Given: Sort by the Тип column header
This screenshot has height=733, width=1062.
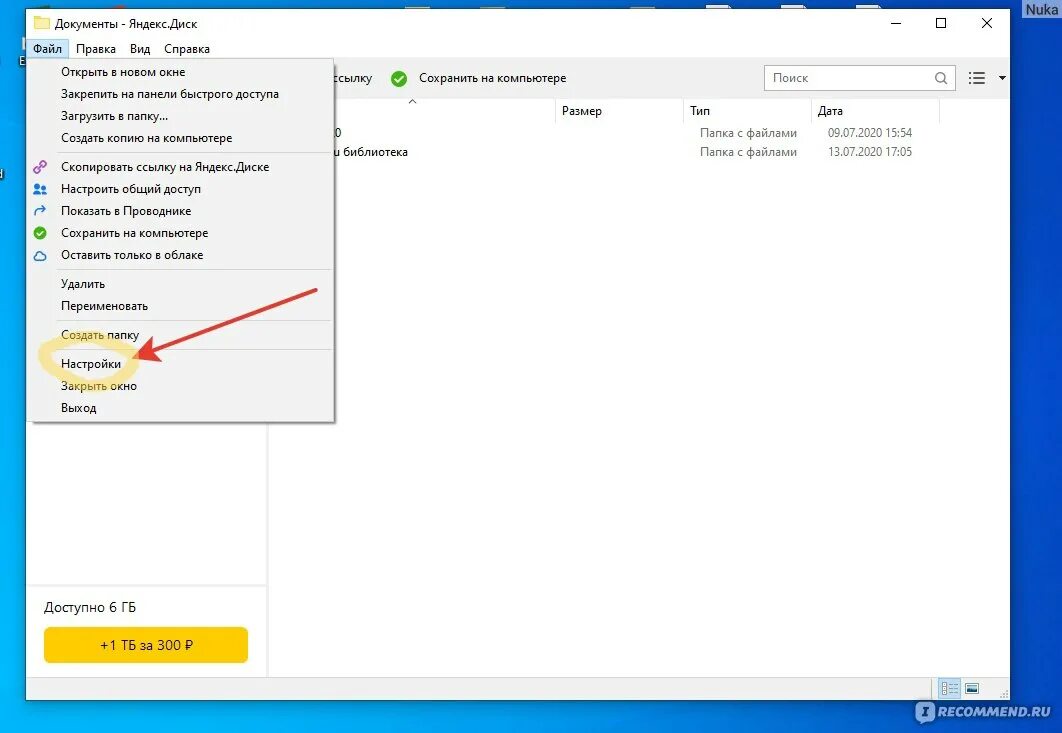Looking at the screenshot, I should (748, 111).
